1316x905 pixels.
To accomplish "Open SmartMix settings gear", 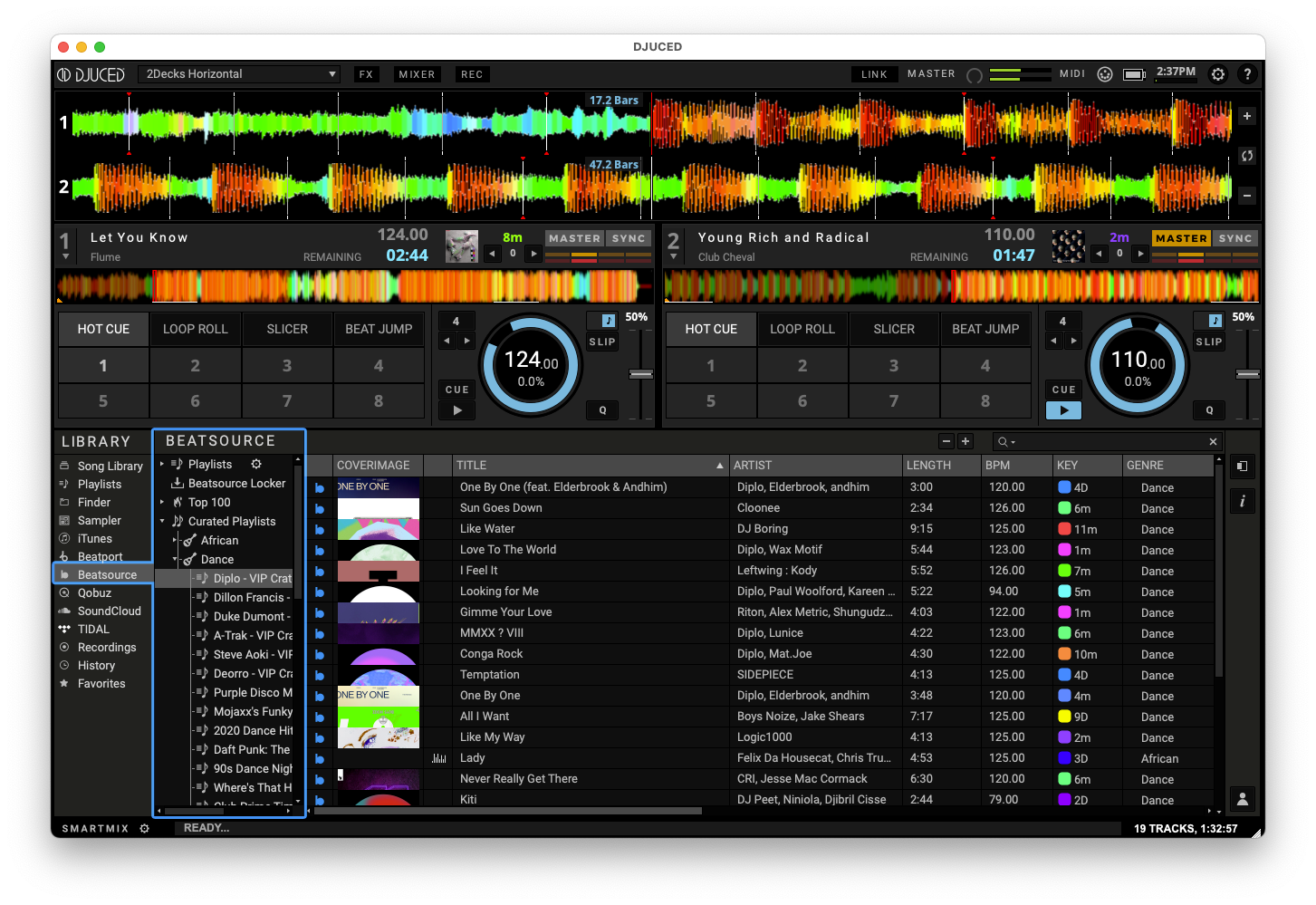I will click(145, 828).
